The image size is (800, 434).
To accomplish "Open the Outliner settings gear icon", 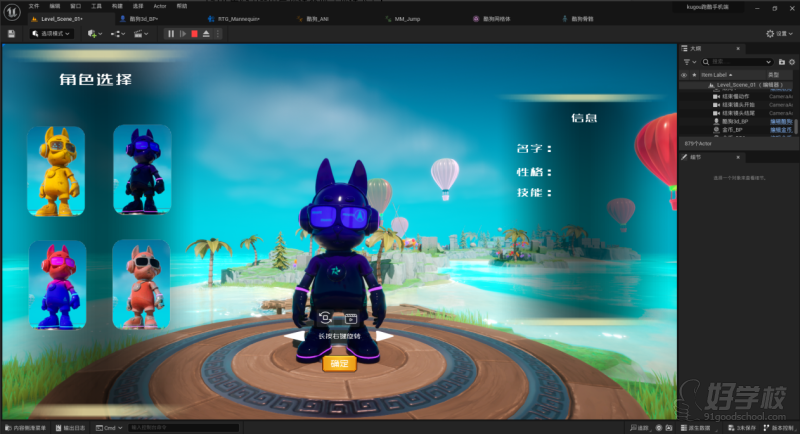I will click(x=793, y=61).
